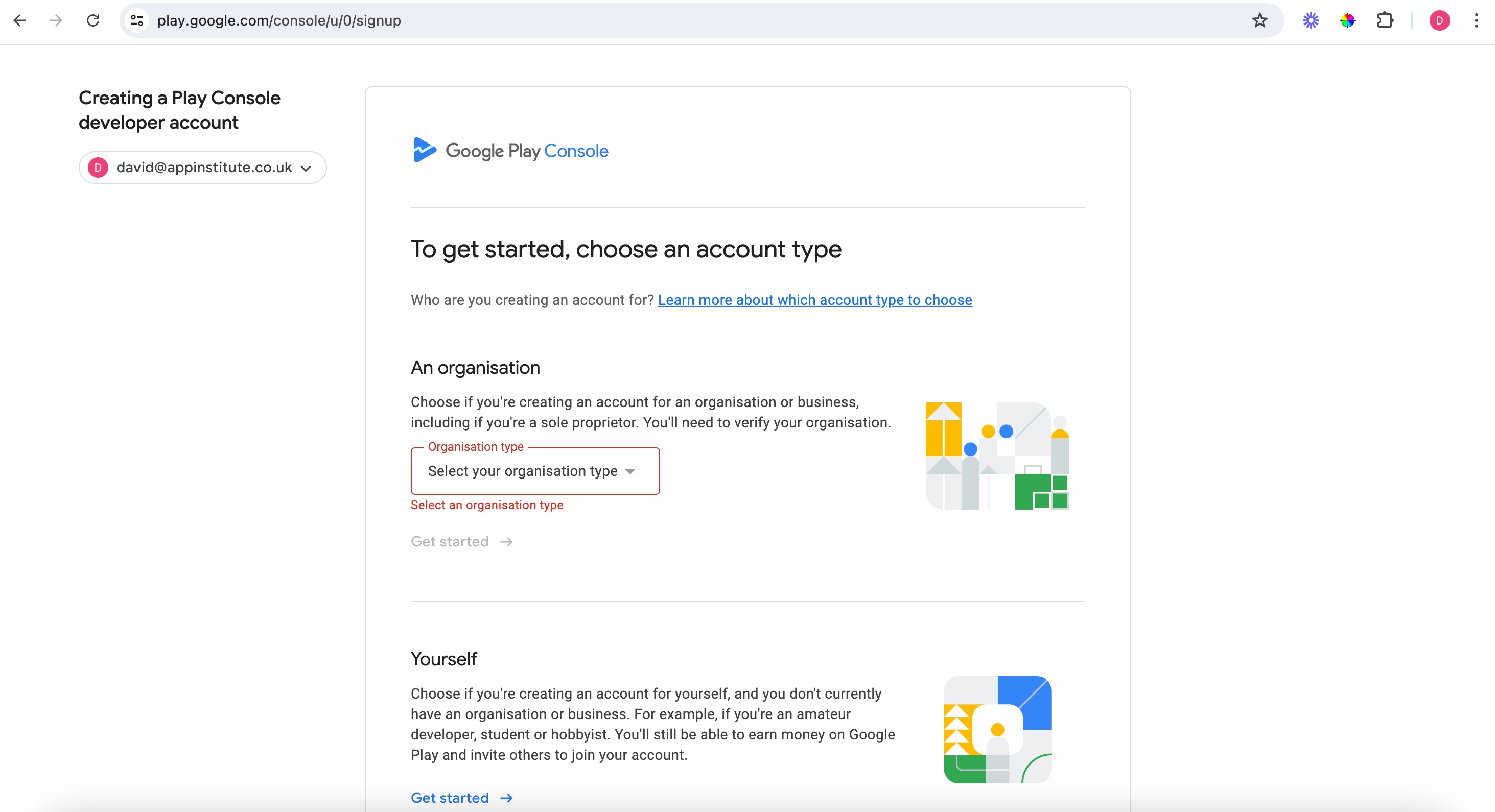Open site information icon in address bar

point(137,21)
